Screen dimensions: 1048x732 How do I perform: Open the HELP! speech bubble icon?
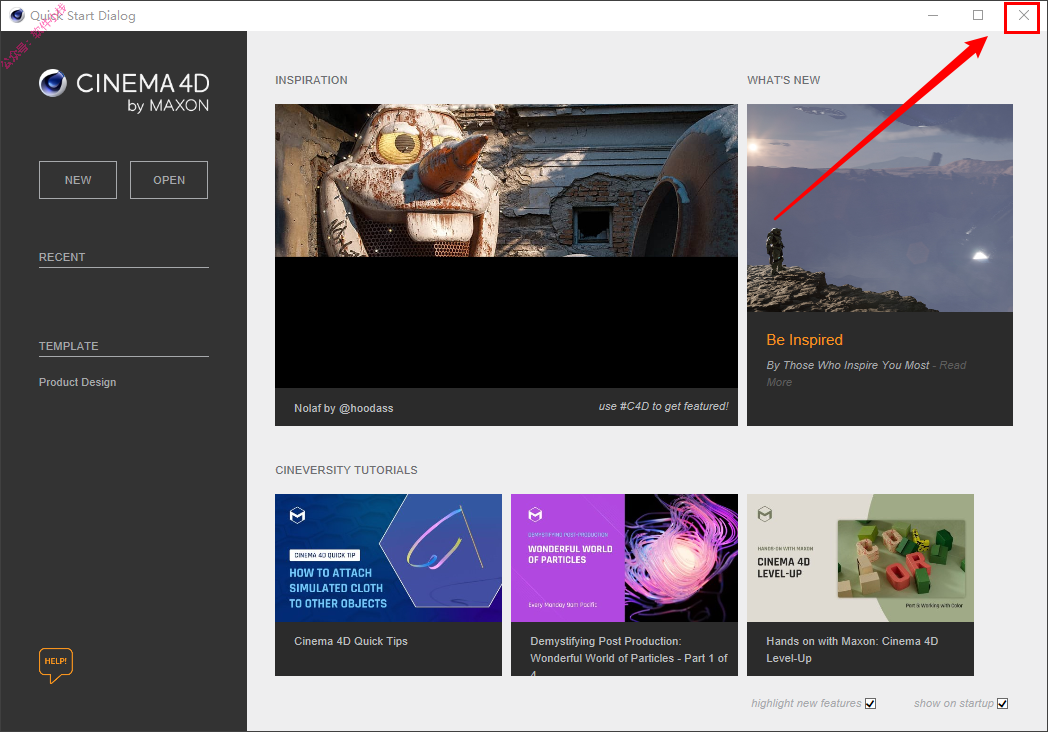point(55,665)
